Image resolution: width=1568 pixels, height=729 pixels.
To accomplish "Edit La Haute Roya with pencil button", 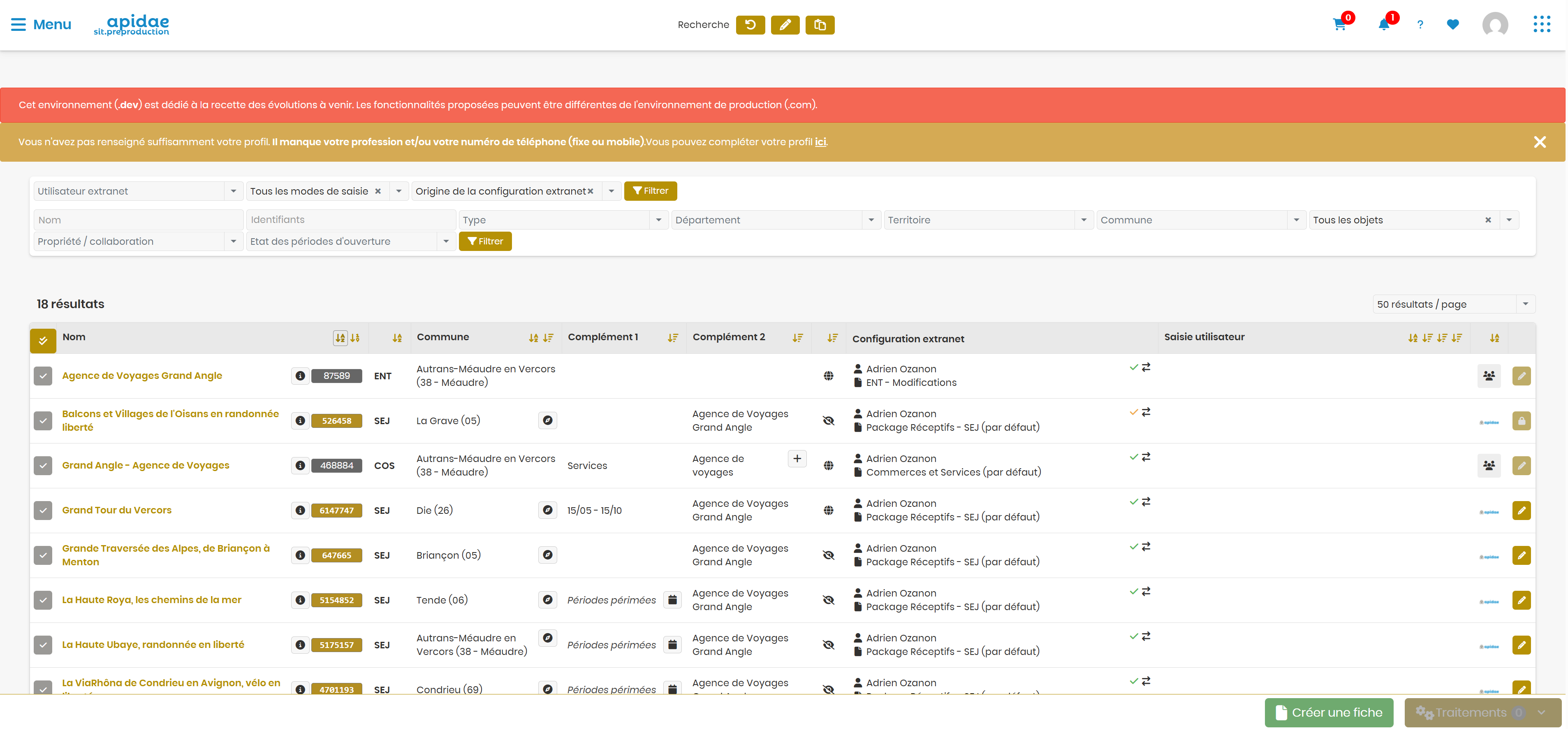I will [x=1521, y=600].
